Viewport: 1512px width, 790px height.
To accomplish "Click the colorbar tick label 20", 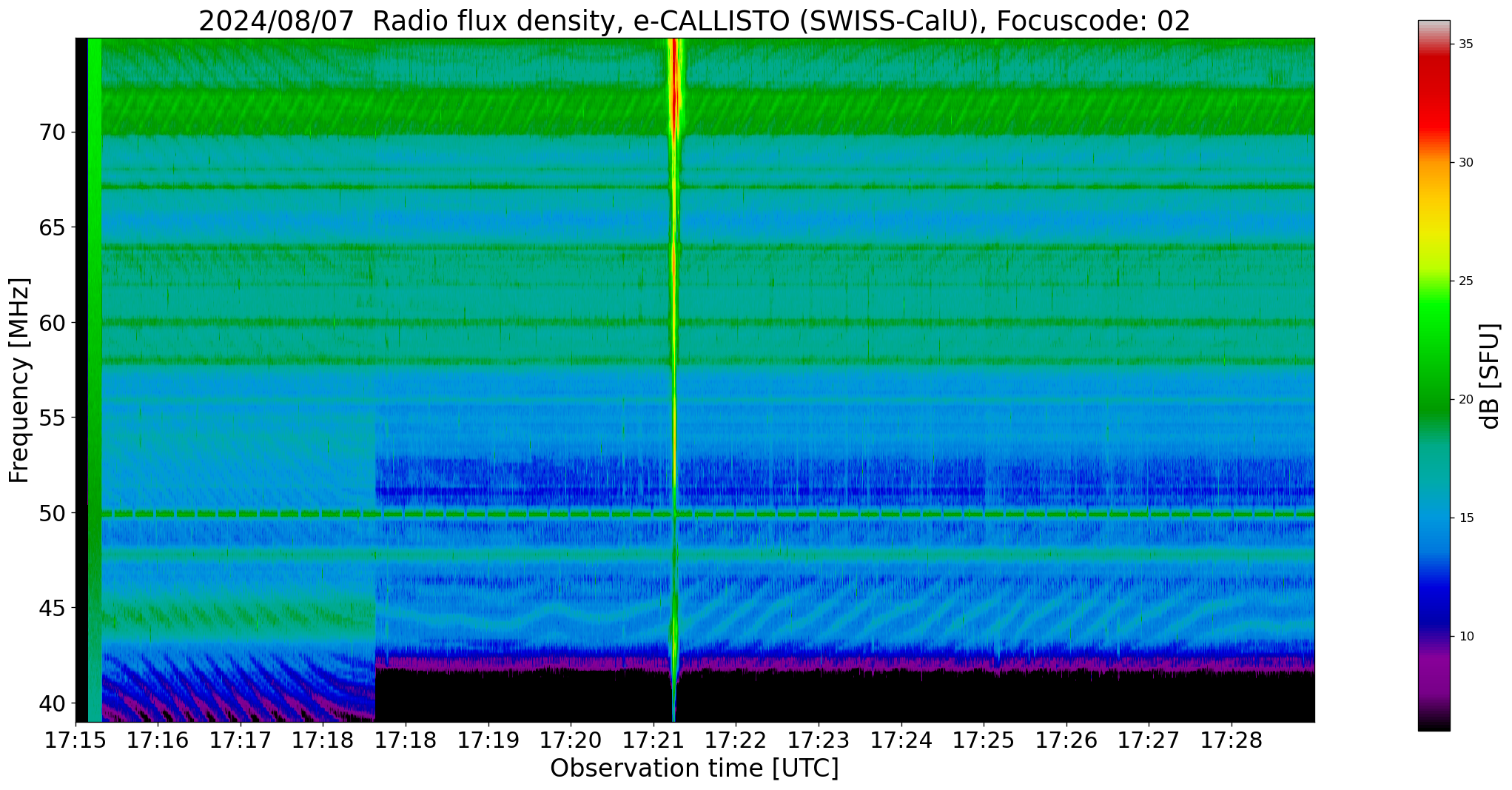I will [1466, 400].
